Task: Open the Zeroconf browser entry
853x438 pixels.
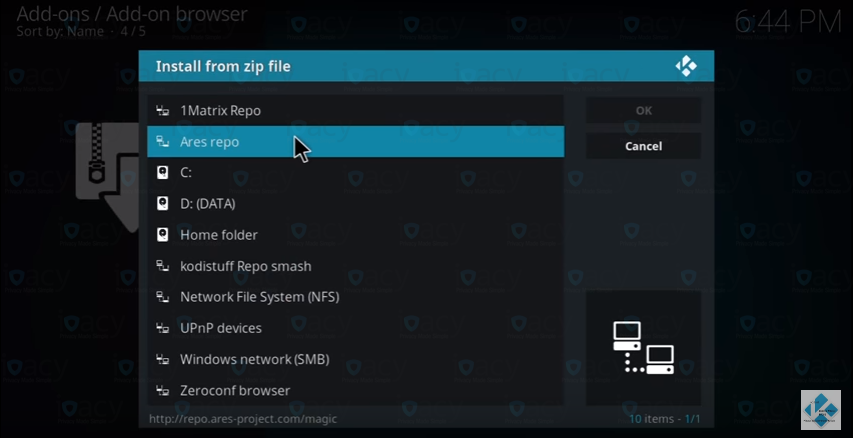Action: (x=355, y=390)
